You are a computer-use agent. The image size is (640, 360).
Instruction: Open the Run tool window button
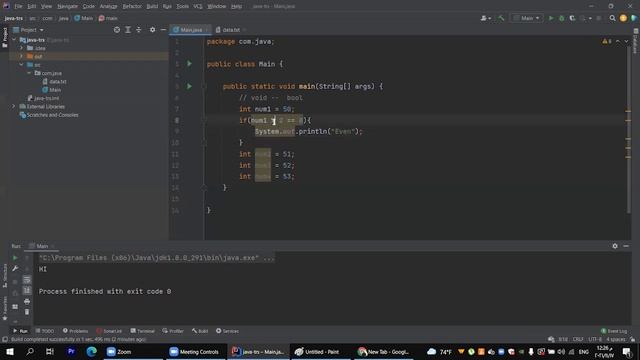(20, 331)
